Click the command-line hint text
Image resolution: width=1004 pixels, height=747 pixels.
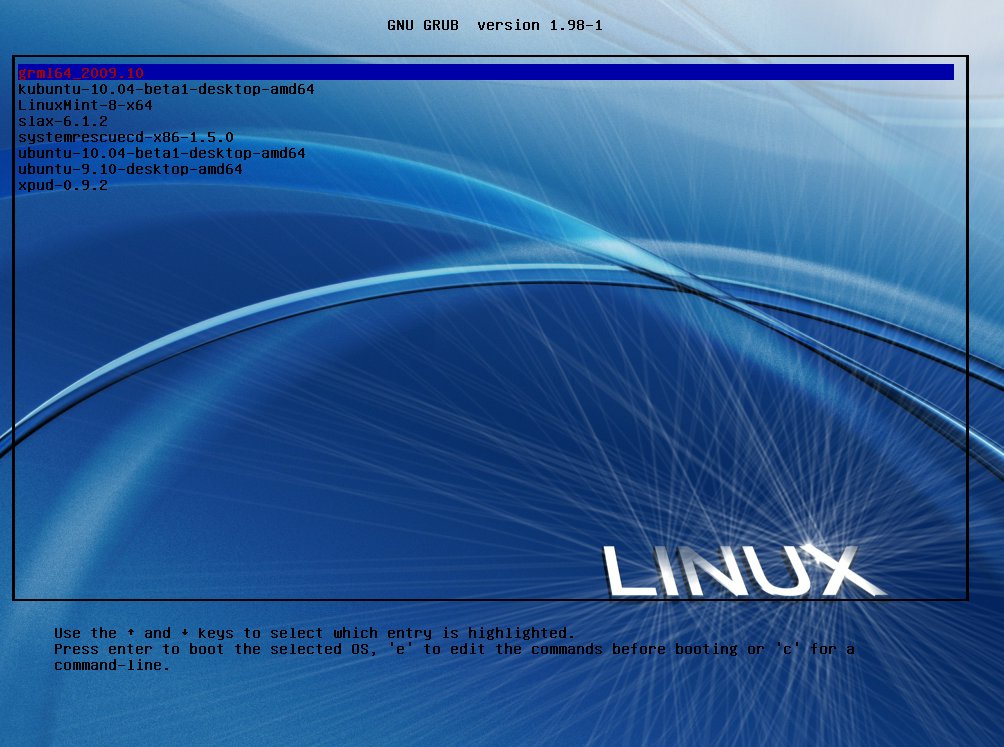(110, 664)
